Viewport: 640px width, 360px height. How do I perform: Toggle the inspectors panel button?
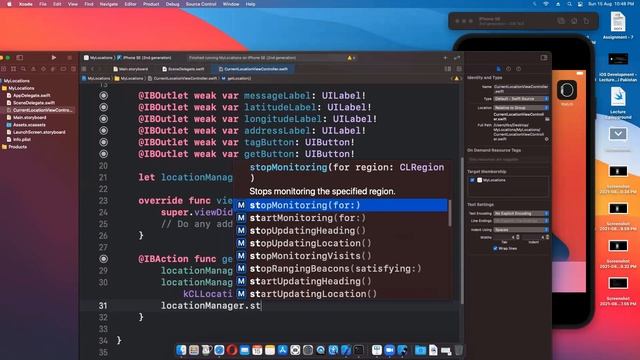tap(544, 58)
